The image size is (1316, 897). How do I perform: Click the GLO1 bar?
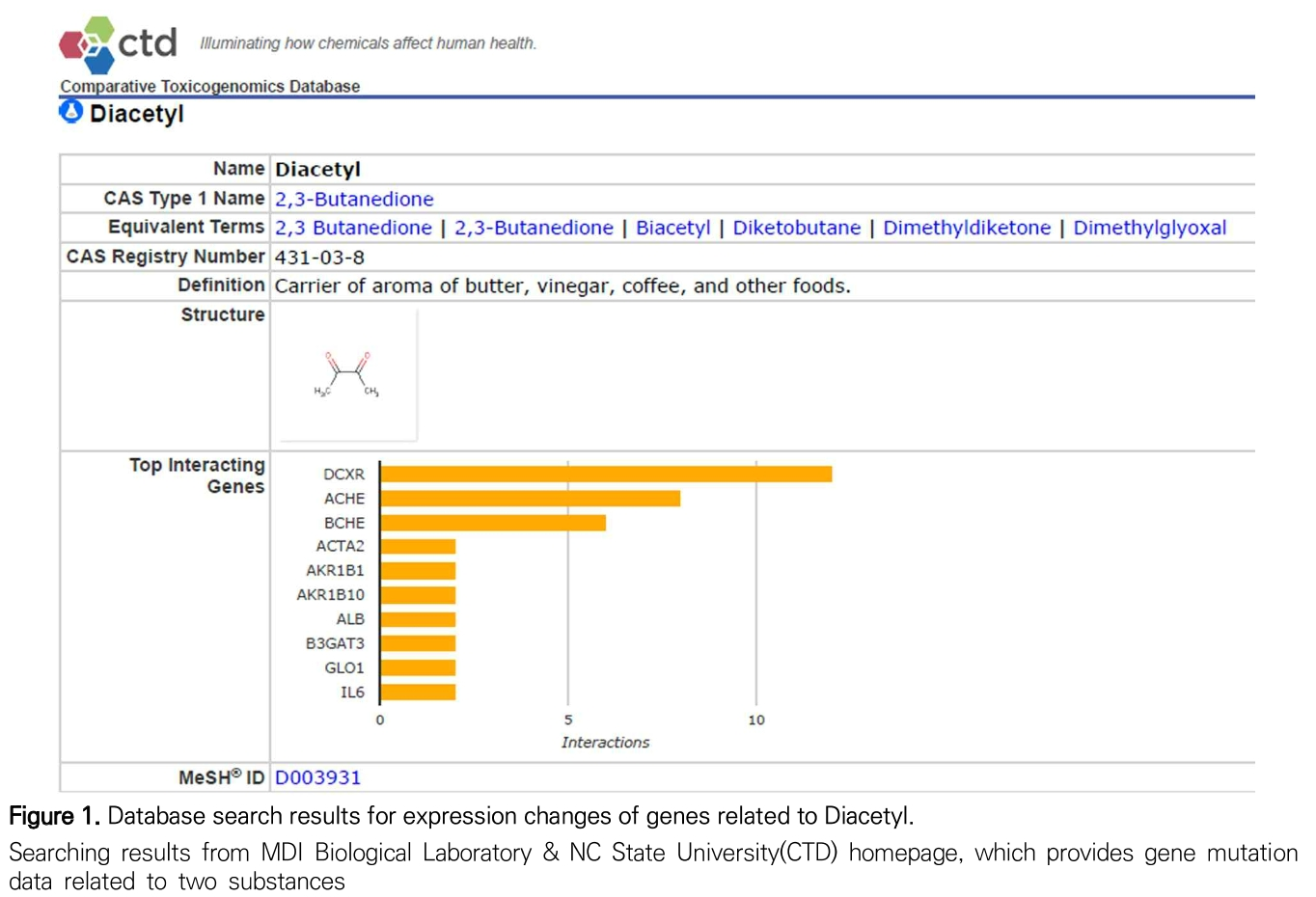[x=418, y=667]
